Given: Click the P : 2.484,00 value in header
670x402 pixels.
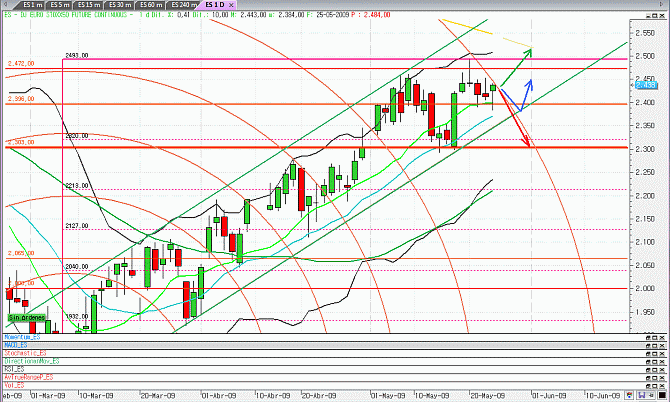Looking at the screenshot, I should [371, 15].
